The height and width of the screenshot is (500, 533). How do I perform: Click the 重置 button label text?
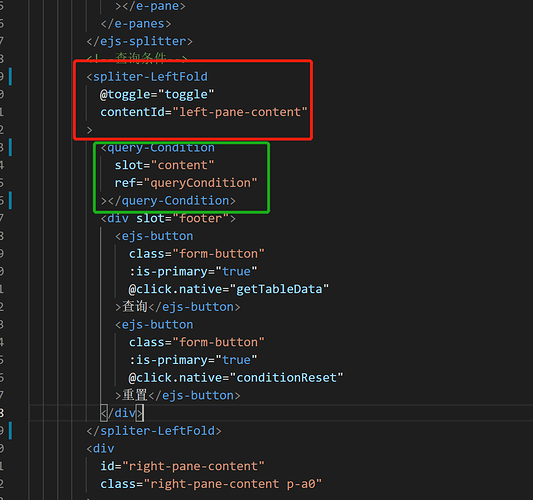point(135,395)
